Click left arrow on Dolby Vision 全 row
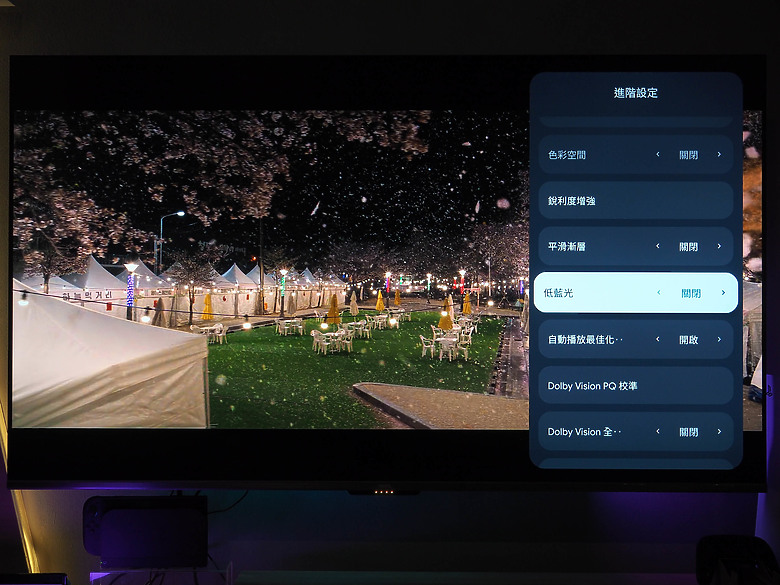This screenshot has height=585, width=780. [x=658, y=432]
